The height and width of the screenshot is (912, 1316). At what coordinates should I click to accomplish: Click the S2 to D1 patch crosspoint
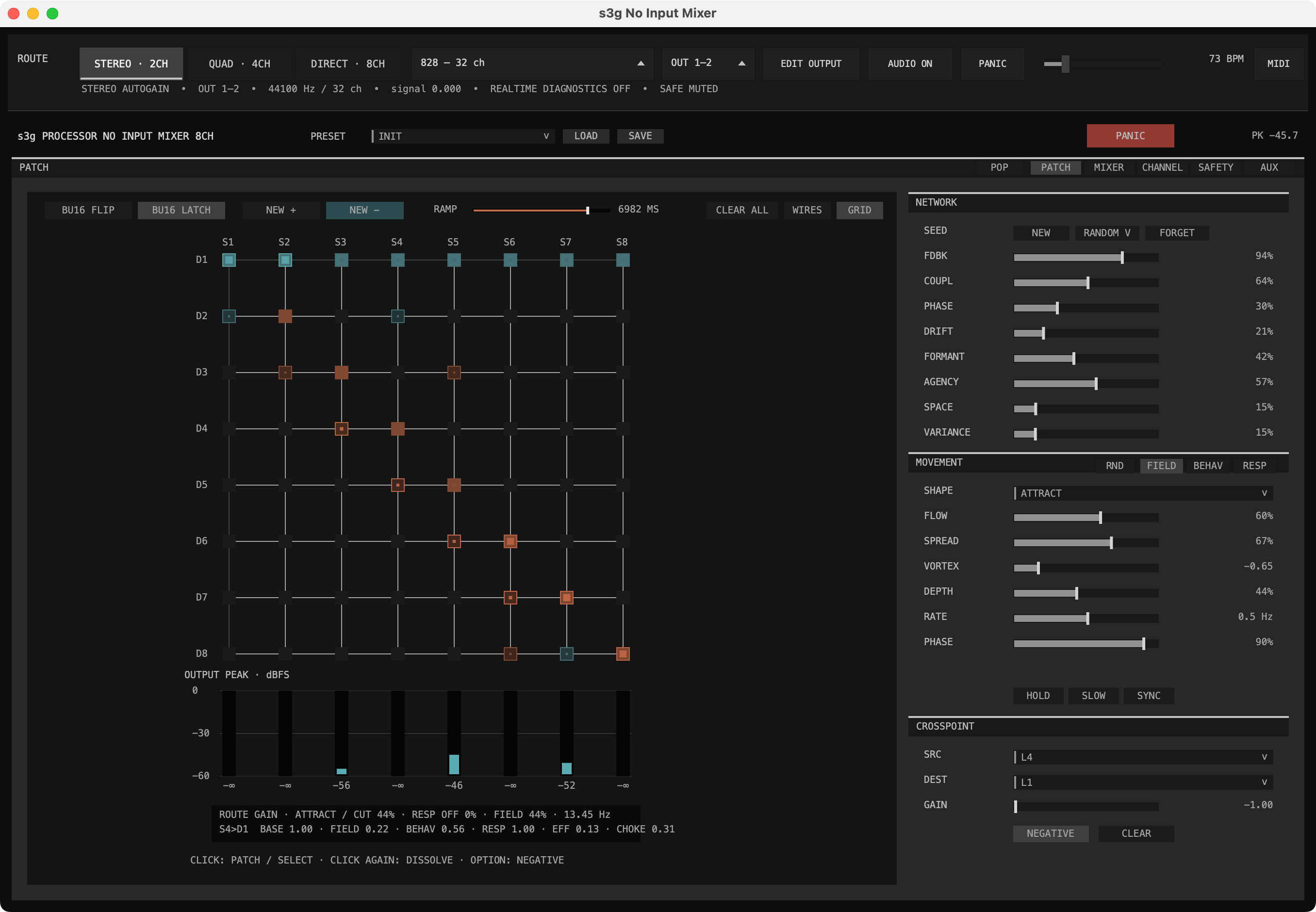coord(285,260)
